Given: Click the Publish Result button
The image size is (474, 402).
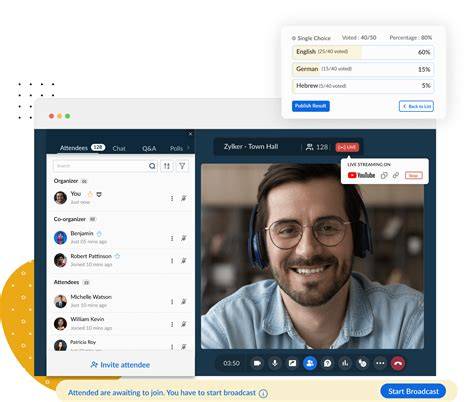Looking at the screenshot, I should pos(311,106).
